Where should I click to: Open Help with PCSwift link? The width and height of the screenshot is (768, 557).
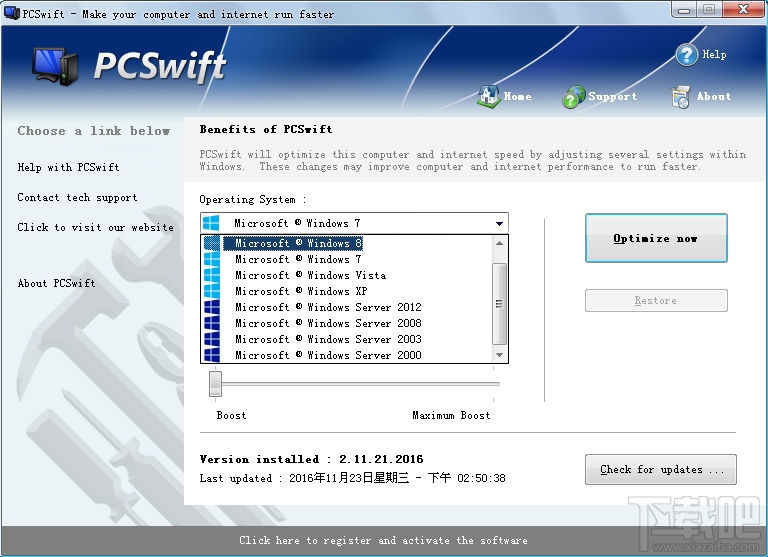pyautogui.click(x=69, y=167)
